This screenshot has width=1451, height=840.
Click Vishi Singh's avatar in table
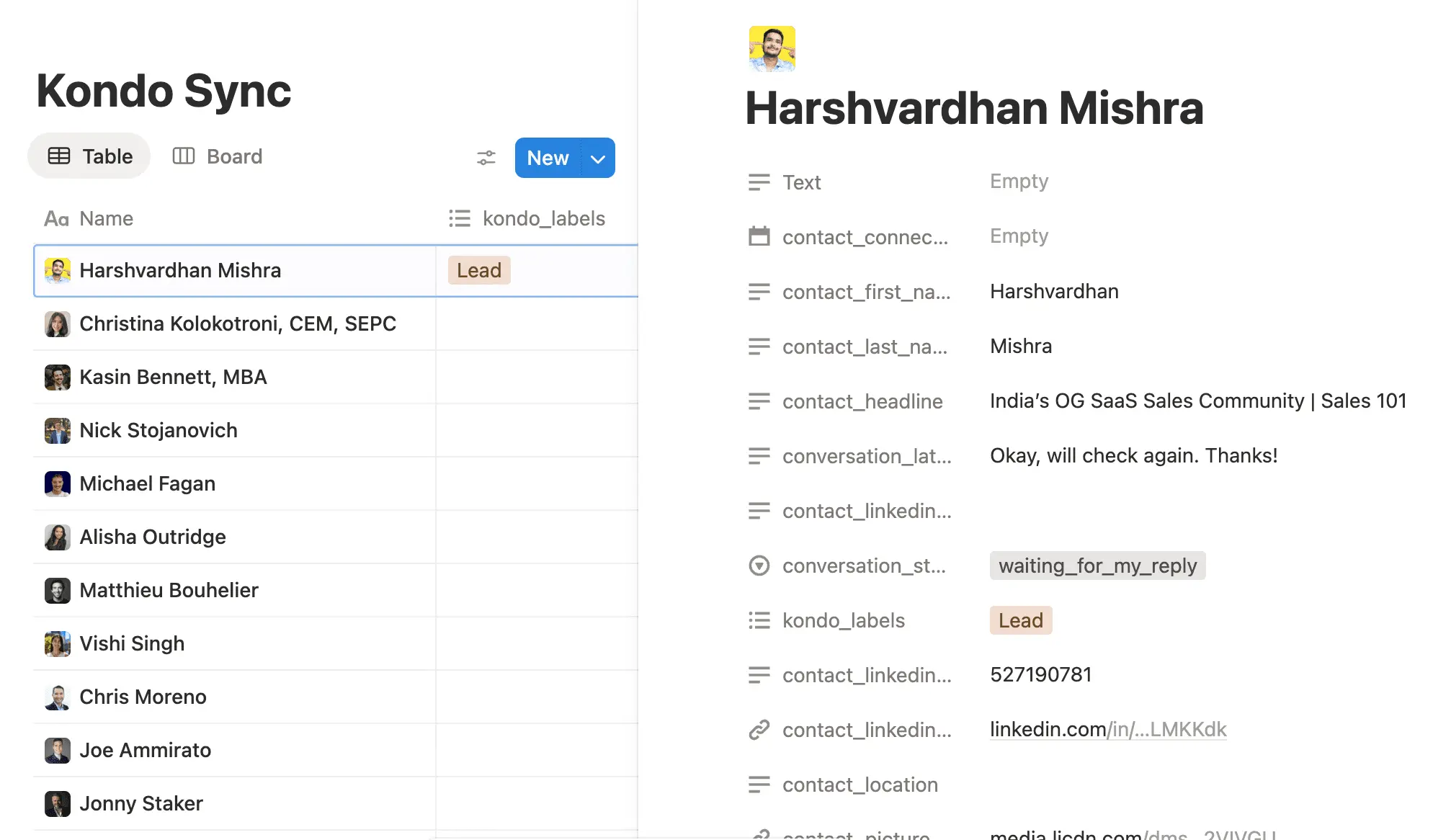tap(58, 644)
